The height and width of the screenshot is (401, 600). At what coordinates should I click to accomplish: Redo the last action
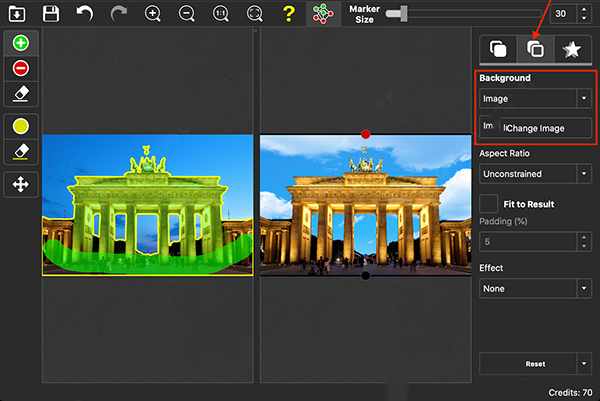119,14
